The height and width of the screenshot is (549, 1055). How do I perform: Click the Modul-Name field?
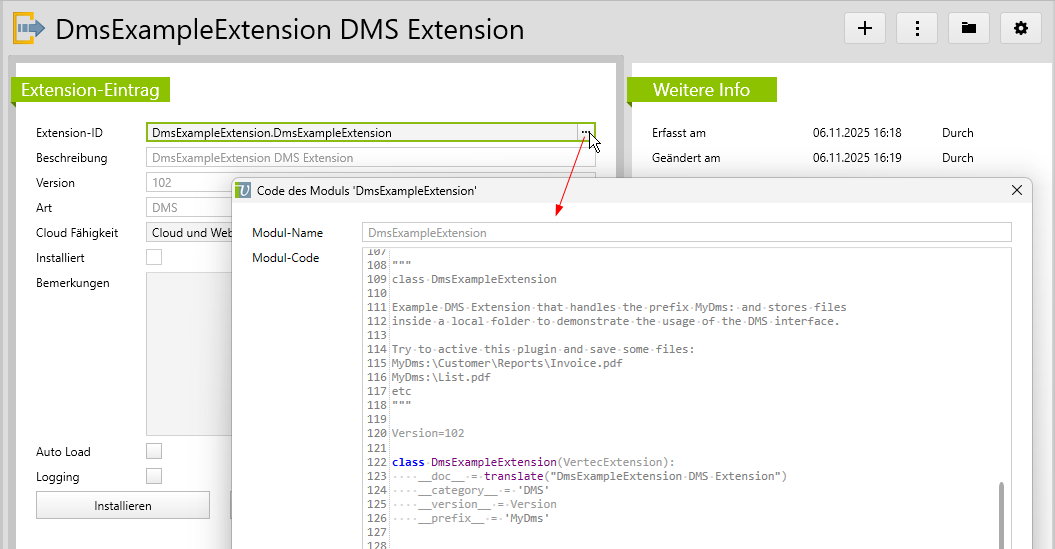[x=686, y=233]
